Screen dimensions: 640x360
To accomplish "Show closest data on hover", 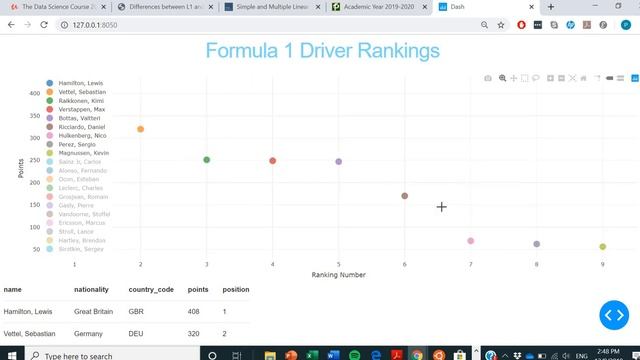I will tap(609, 78).
